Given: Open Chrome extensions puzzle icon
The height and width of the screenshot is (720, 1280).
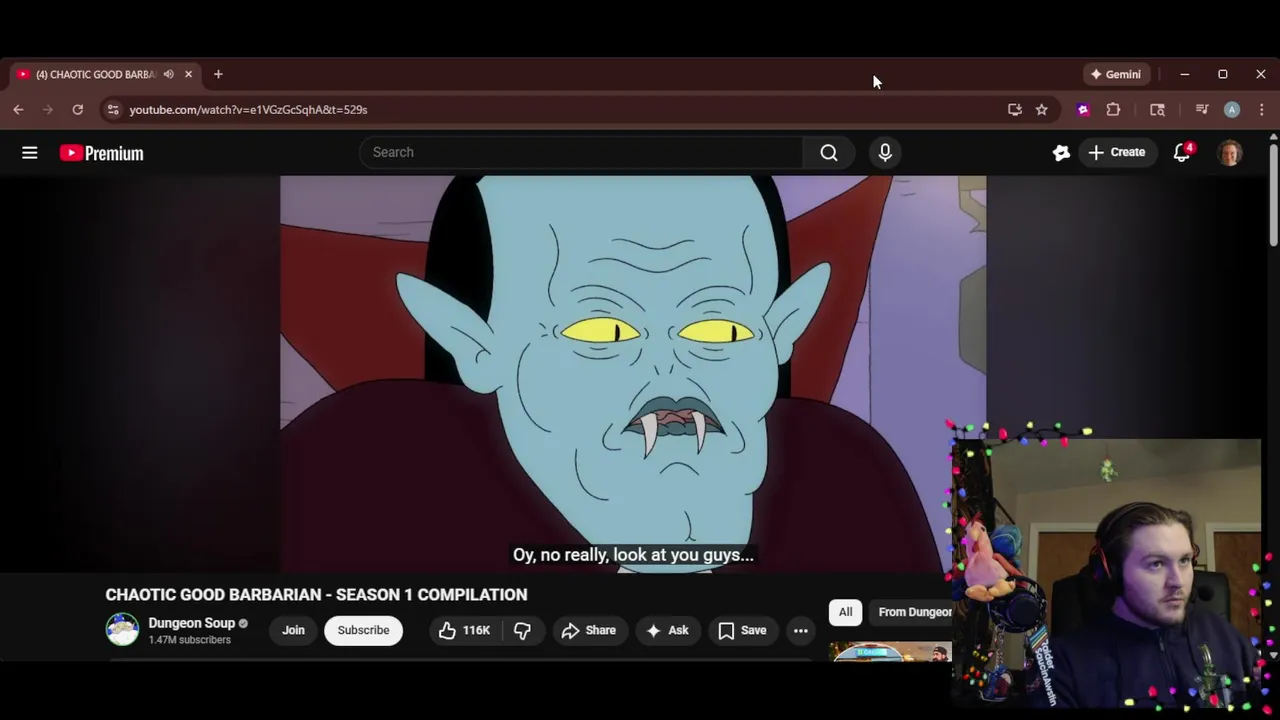Looking at the screenshot, I should pyautogui.click(x=1113, y=110).
